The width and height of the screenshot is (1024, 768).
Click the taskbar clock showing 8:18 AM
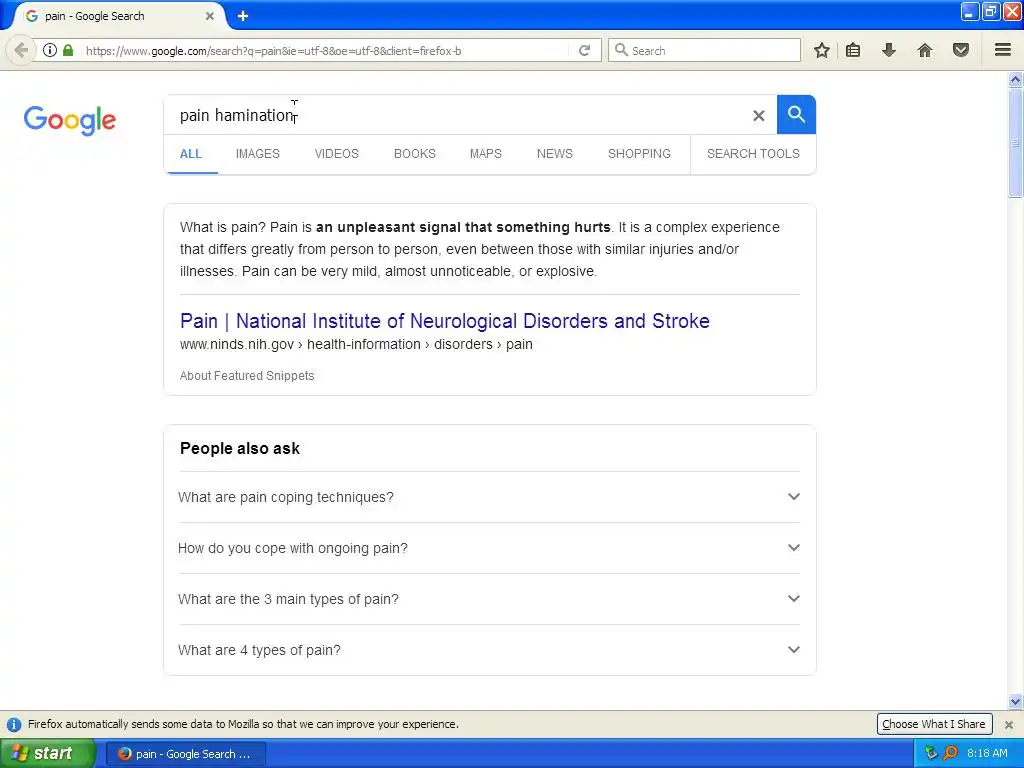987,753
